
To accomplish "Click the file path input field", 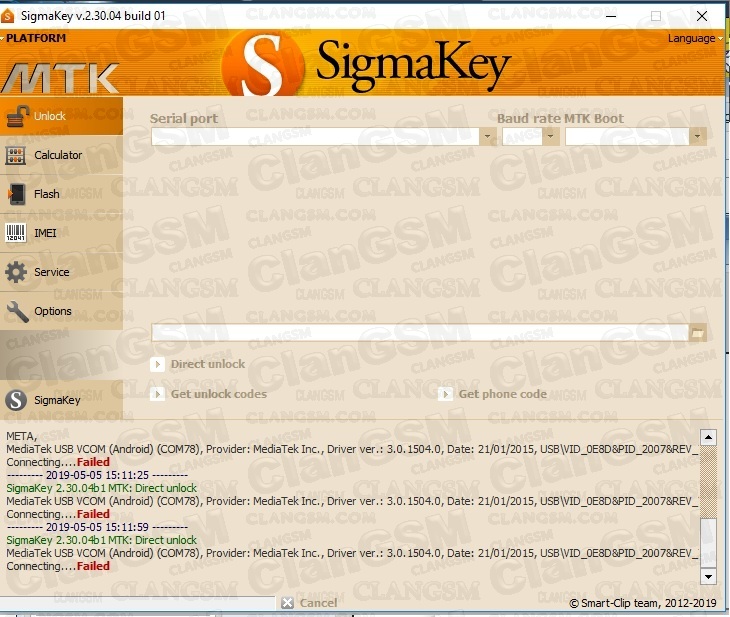I will [419, 333].
